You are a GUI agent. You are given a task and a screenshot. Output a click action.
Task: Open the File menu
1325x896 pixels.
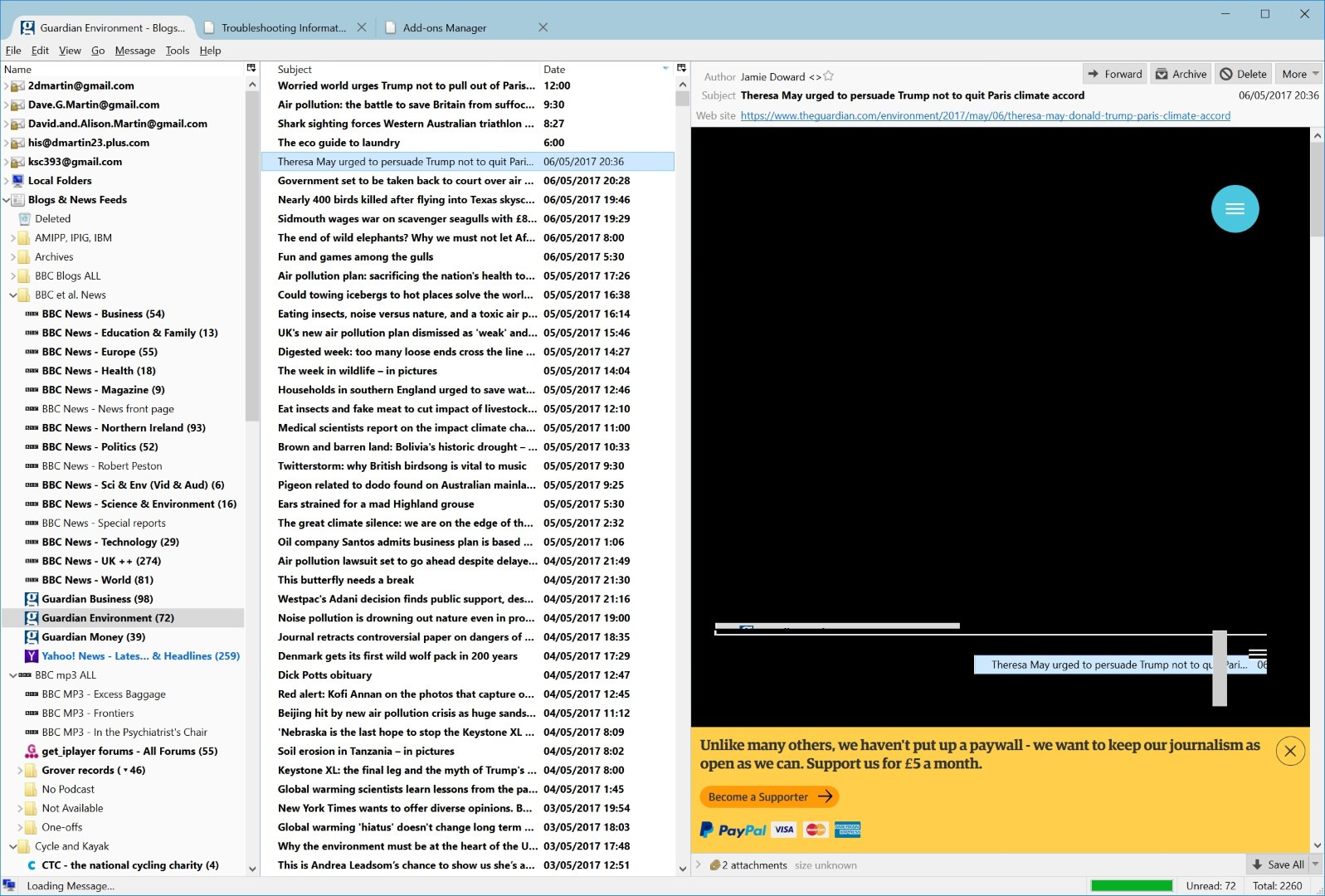pyautogui.click(x=13, y=51)
